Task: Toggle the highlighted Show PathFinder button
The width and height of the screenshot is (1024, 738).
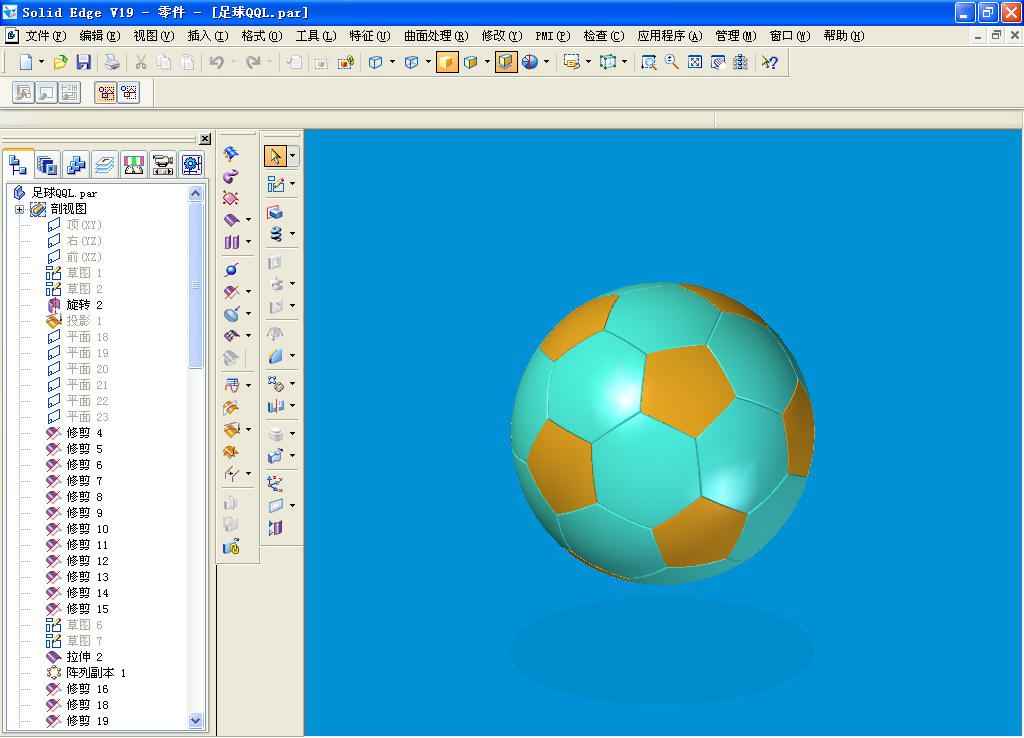Action: pyautogui.click(x=106, y=93)
